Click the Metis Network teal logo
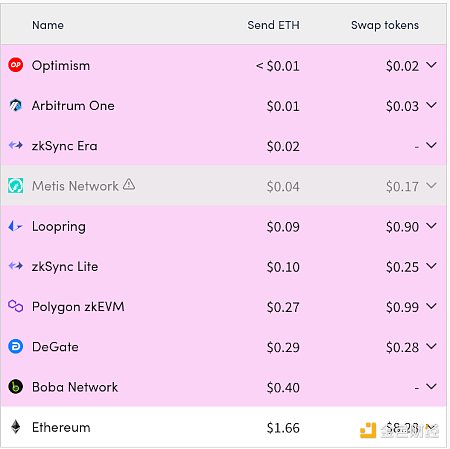 click(x=15, y=186)
